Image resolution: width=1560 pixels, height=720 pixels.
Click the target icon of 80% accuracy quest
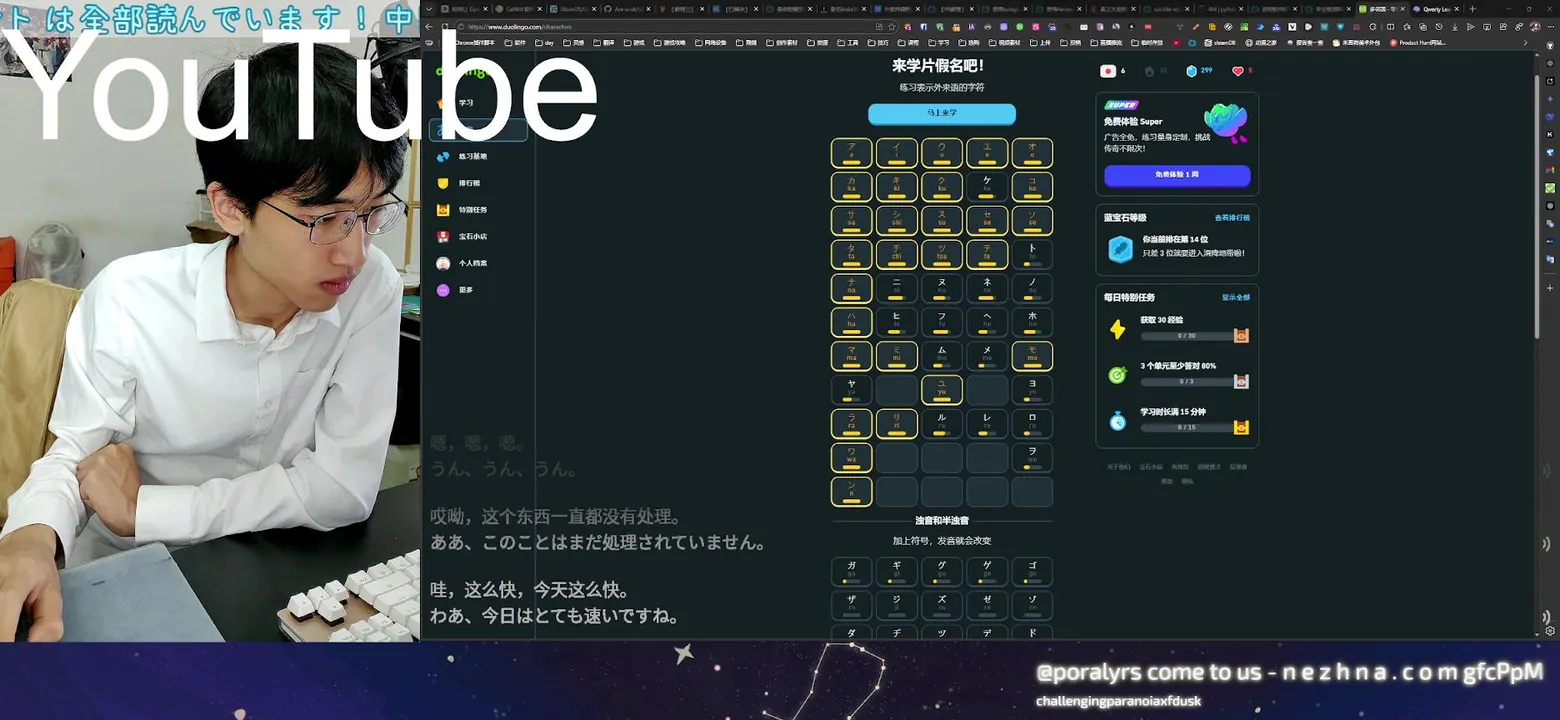[1117, 375]
